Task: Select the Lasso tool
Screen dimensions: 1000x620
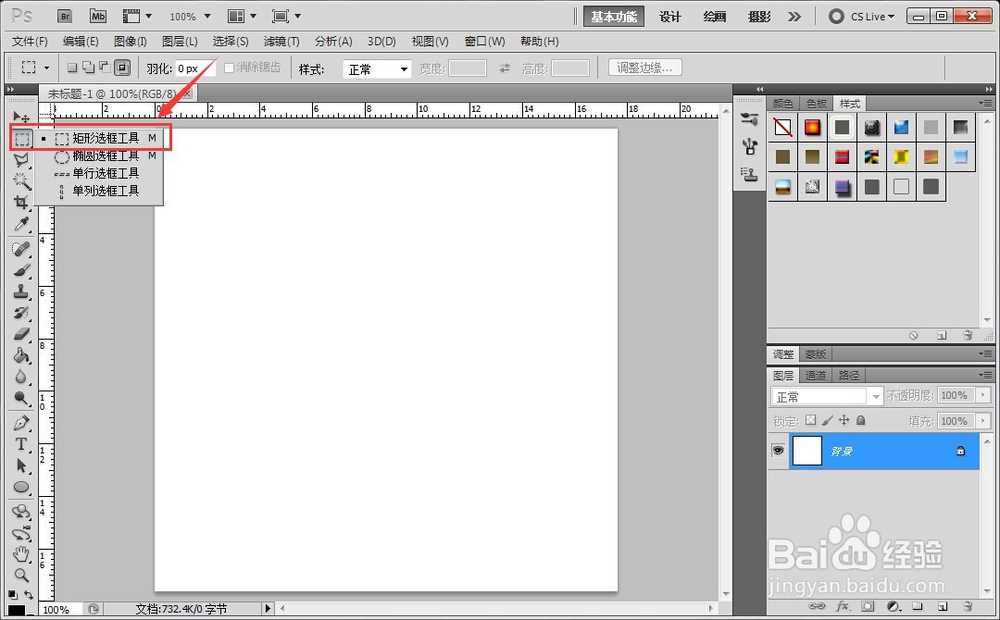Action: pyautogui.click(x=21, y=159)
